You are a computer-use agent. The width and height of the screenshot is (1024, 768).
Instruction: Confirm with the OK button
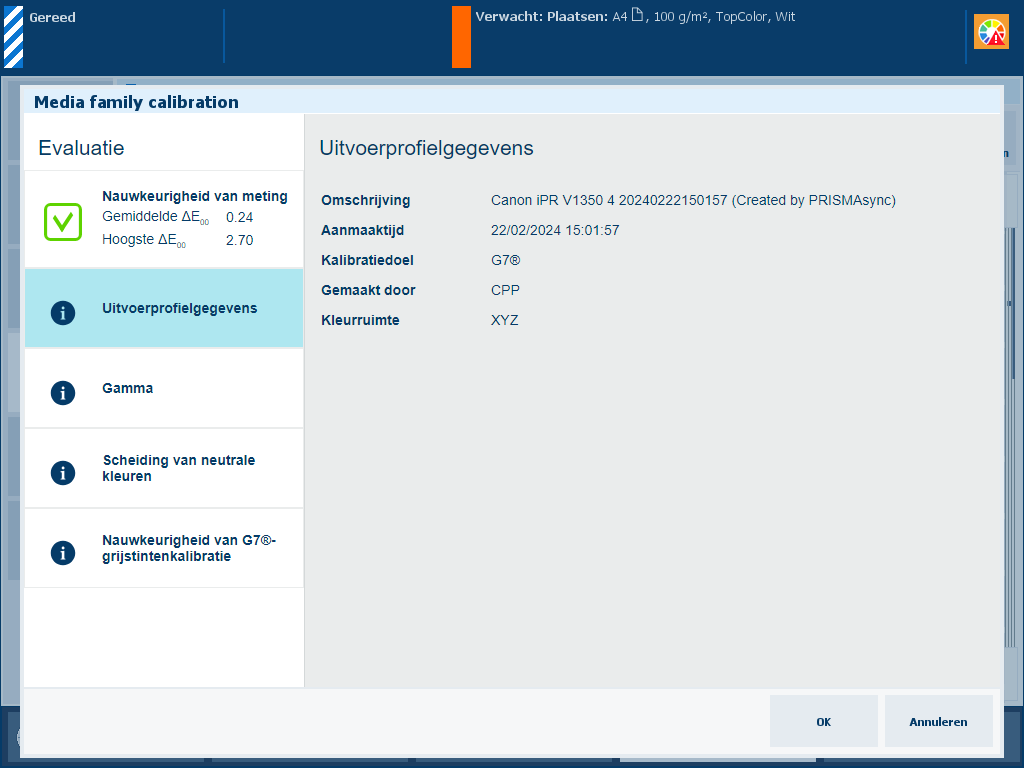824,721
